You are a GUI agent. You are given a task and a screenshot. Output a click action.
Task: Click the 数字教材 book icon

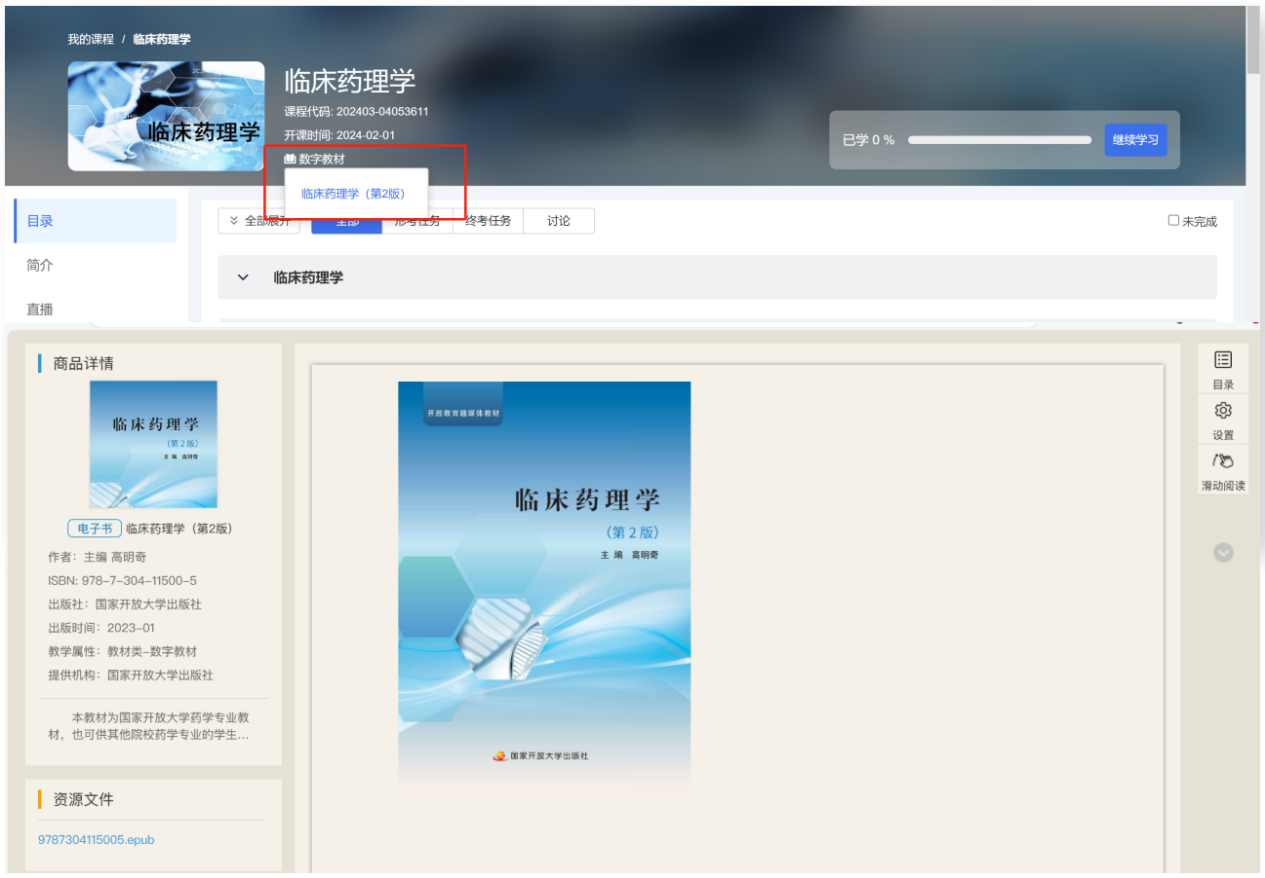(290, 159)
